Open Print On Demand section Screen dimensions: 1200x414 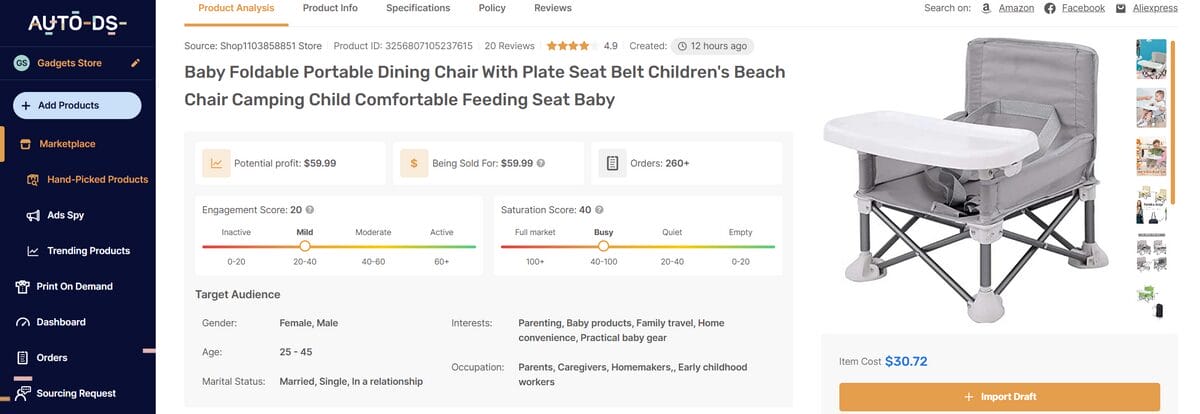[74, 286]
